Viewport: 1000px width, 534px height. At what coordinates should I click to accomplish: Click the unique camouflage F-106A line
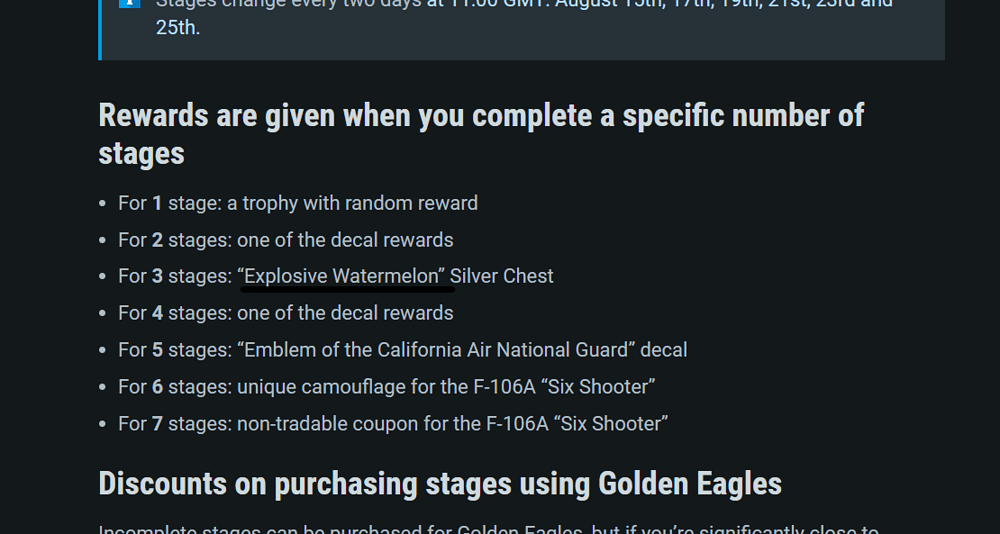pos(386,387)
